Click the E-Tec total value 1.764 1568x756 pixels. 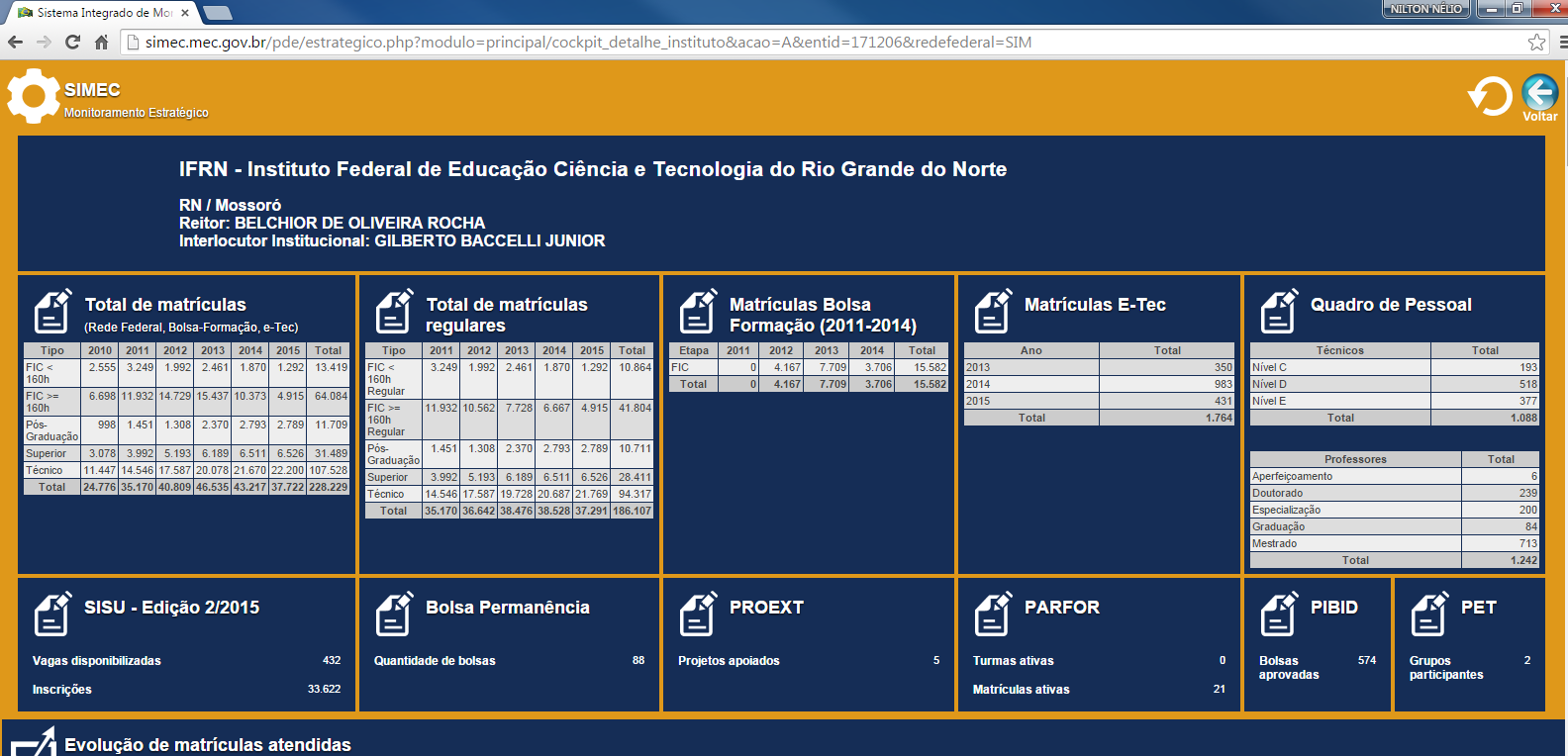coord(1219,418)
